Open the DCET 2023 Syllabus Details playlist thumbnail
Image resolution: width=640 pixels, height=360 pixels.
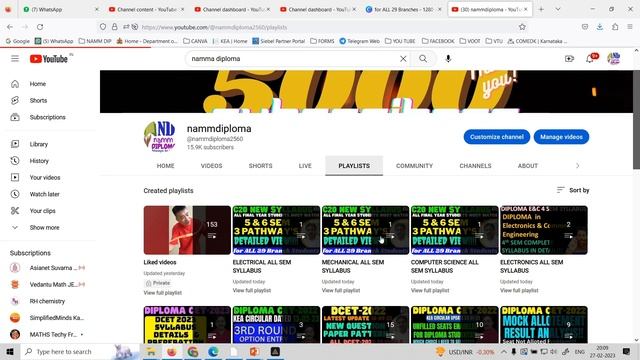tap(187, 324)
